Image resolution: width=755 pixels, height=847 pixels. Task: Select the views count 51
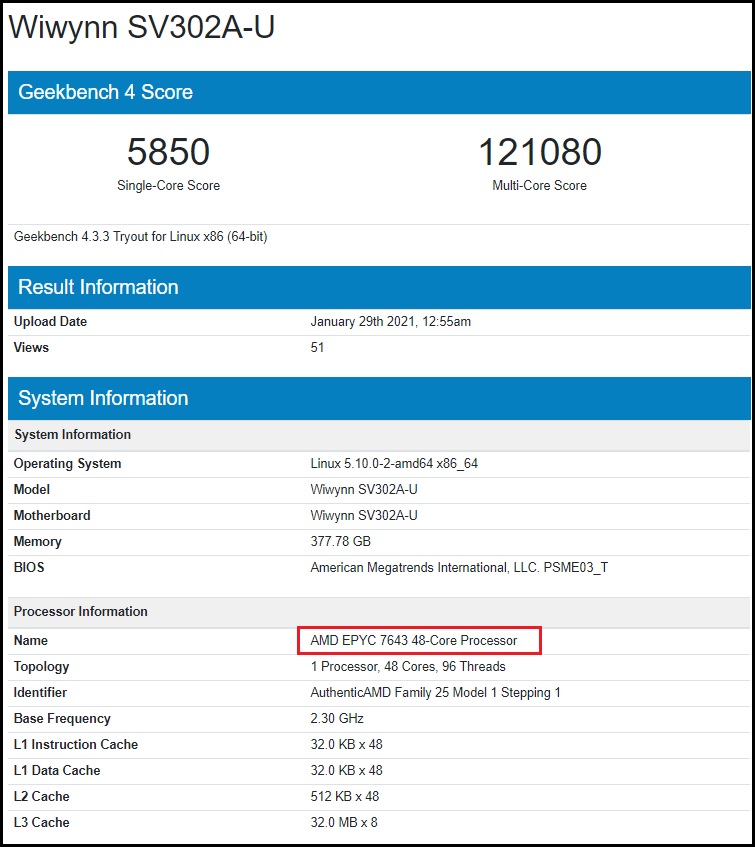coord(317,347)
